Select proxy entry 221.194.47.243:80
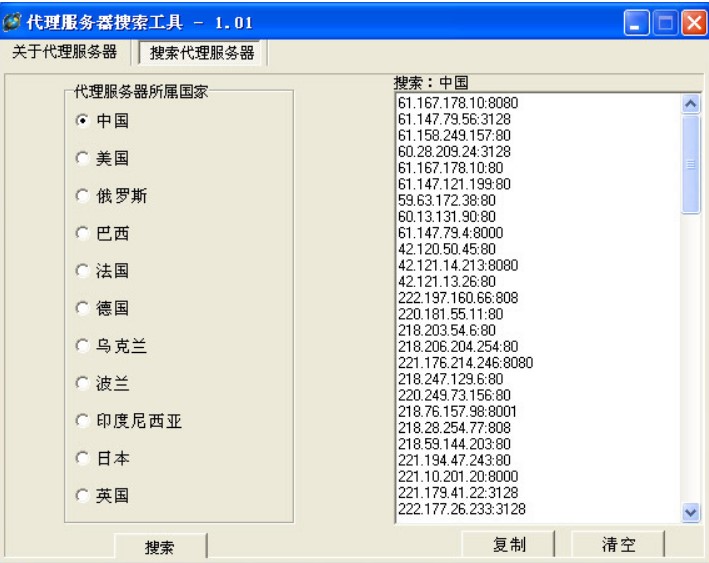 click(x=454, y=460)
